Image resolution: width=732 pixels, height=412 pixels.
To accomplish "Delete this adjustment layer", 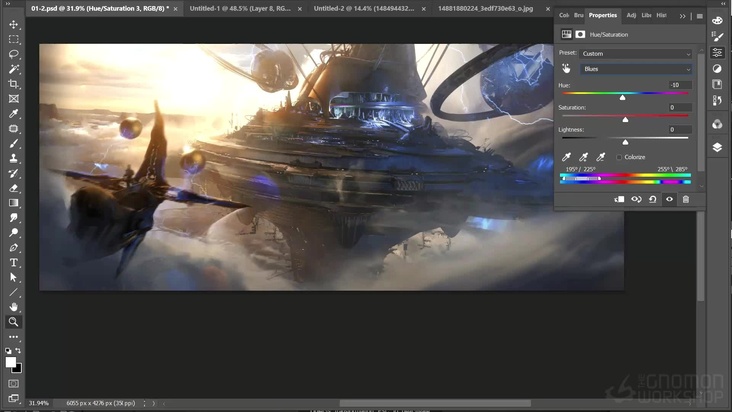I will click(686, 199).
